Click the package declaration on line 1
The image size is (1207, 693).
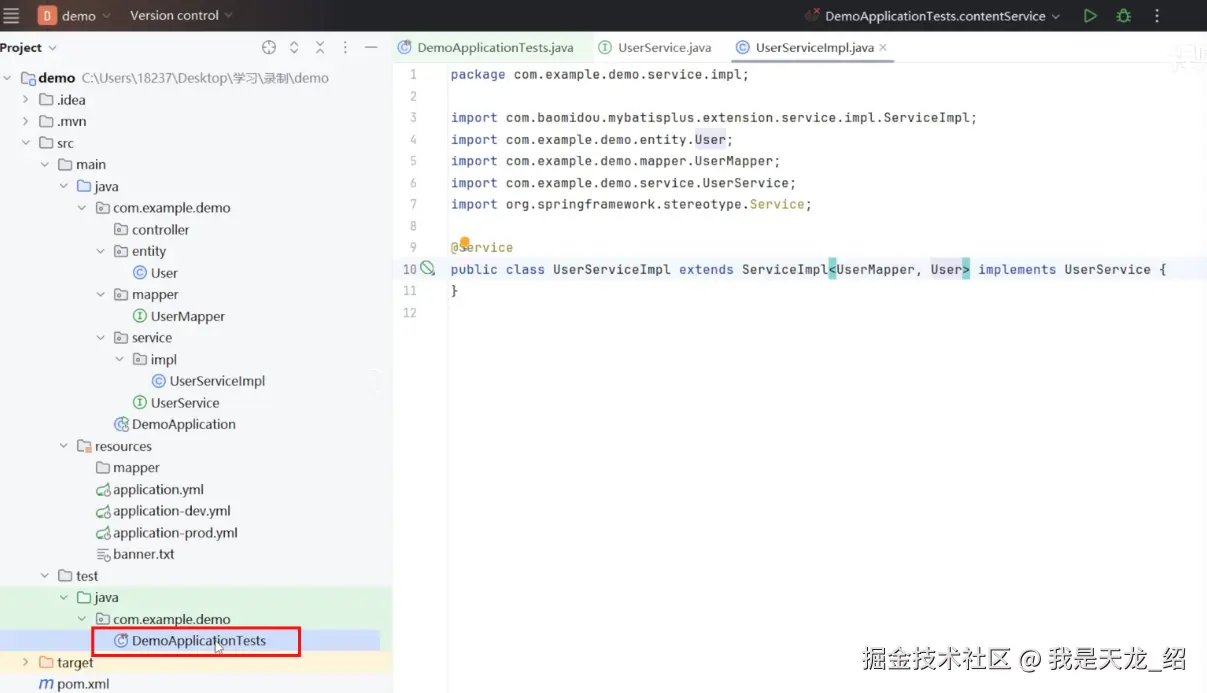[x=599, y=75]
